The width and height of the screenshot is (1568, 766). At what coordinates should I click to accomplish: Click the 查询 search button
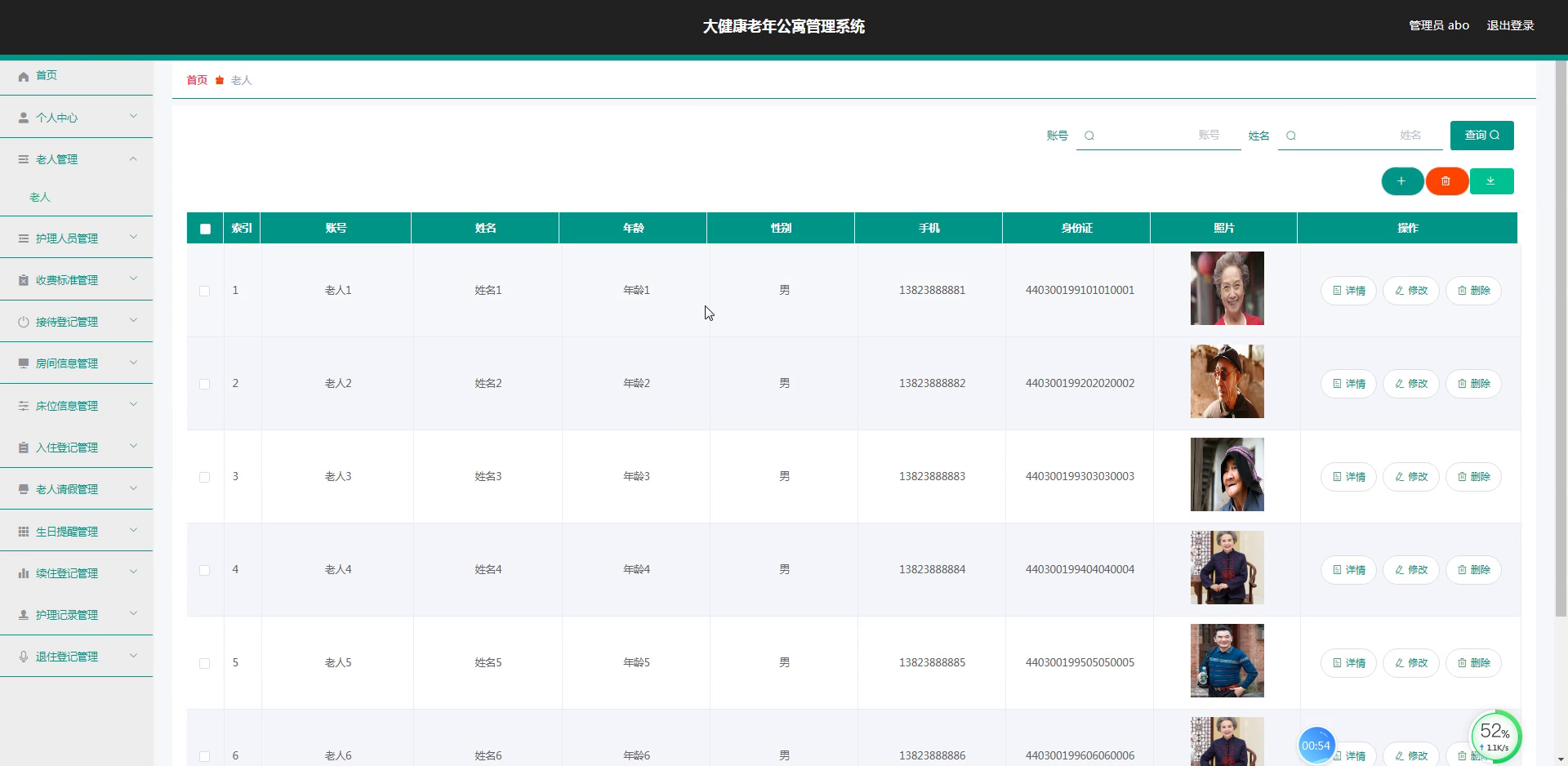pos(1481,136)
